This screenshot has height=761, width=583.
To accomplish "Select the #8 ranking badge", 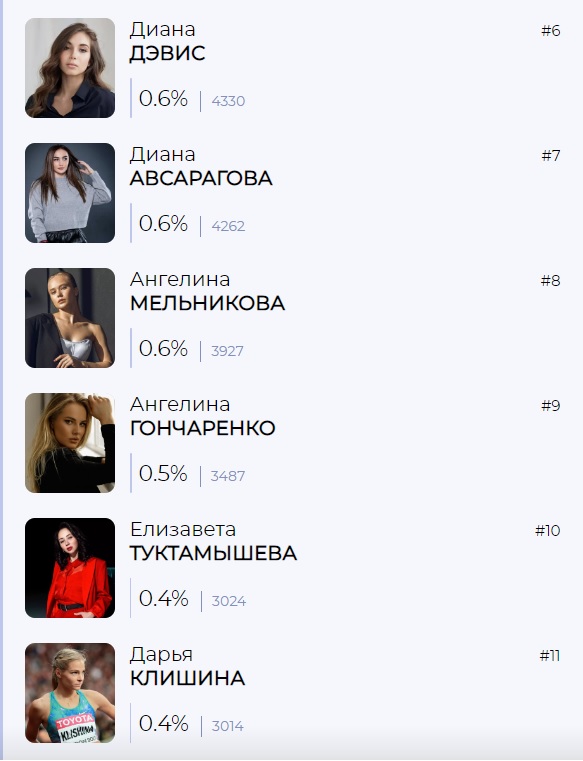I will (551, 281).
